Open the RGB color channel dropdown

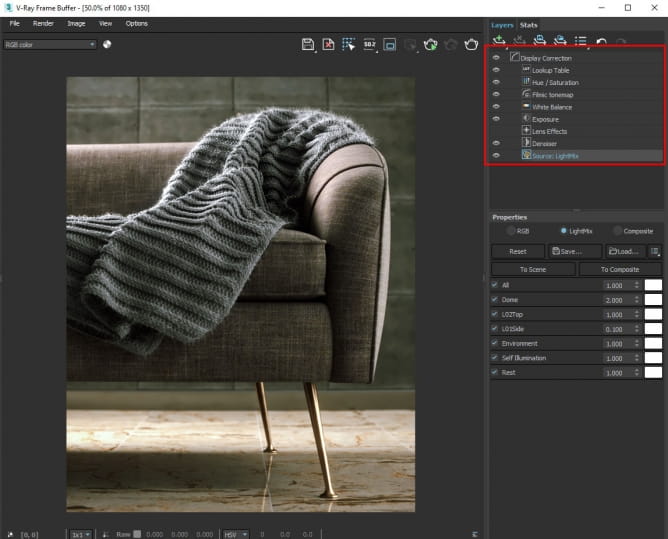[50, 44]
